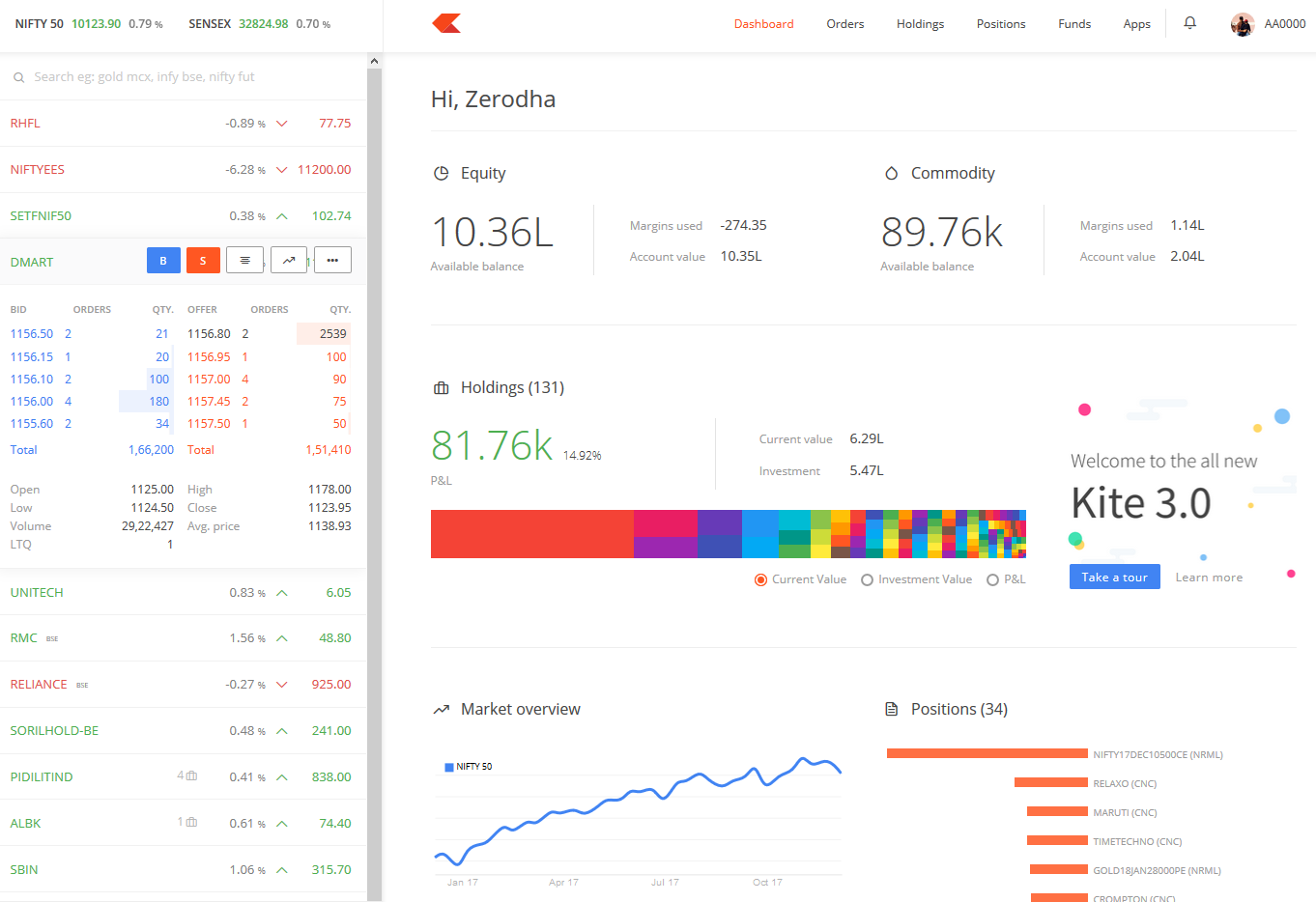Click the RELIANCE down chevron
The image size is (1316, 902).
coord(282,685)
